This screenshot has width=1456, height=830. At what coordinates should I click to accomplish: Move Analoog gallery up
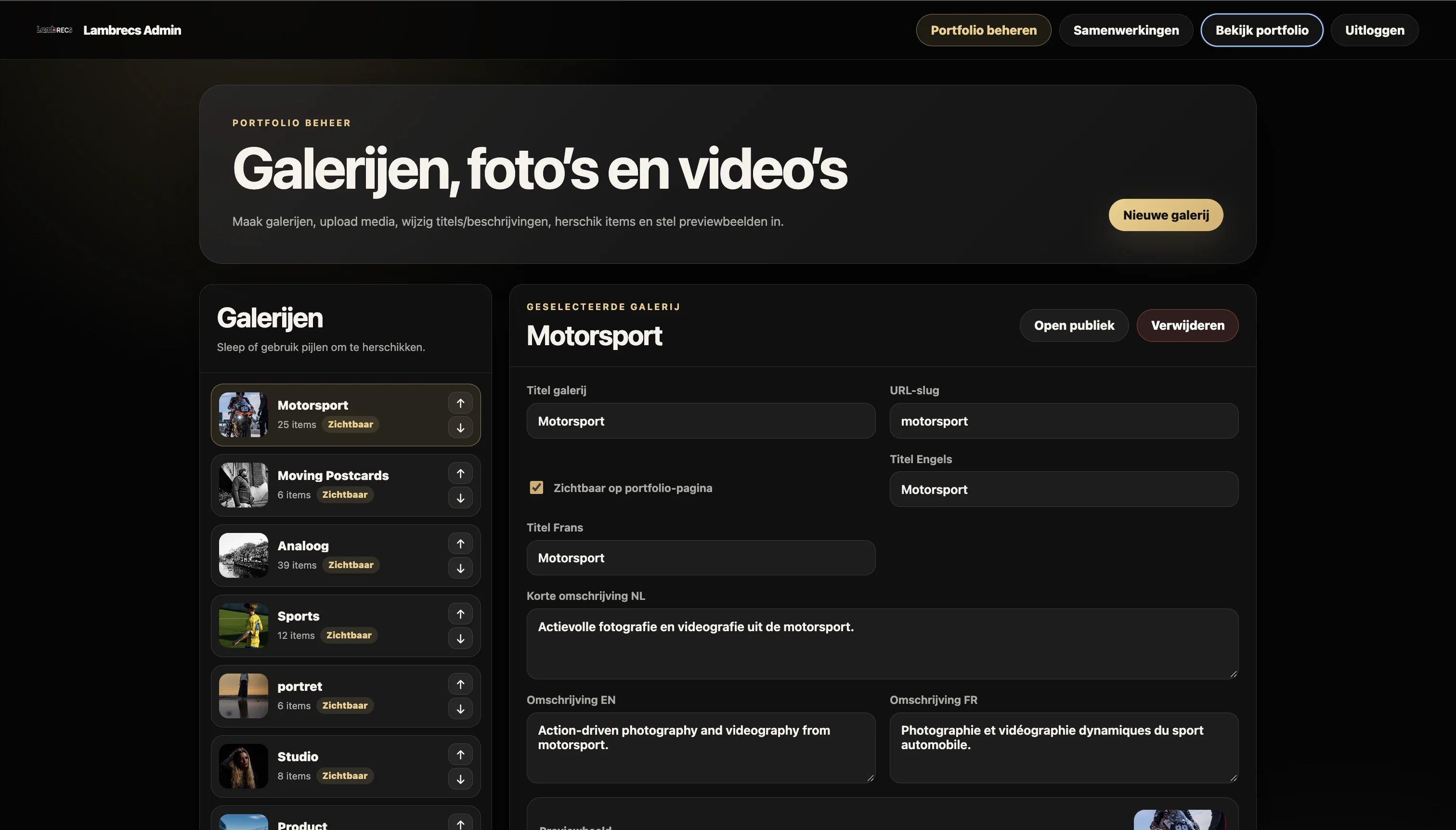pos(460,544)
